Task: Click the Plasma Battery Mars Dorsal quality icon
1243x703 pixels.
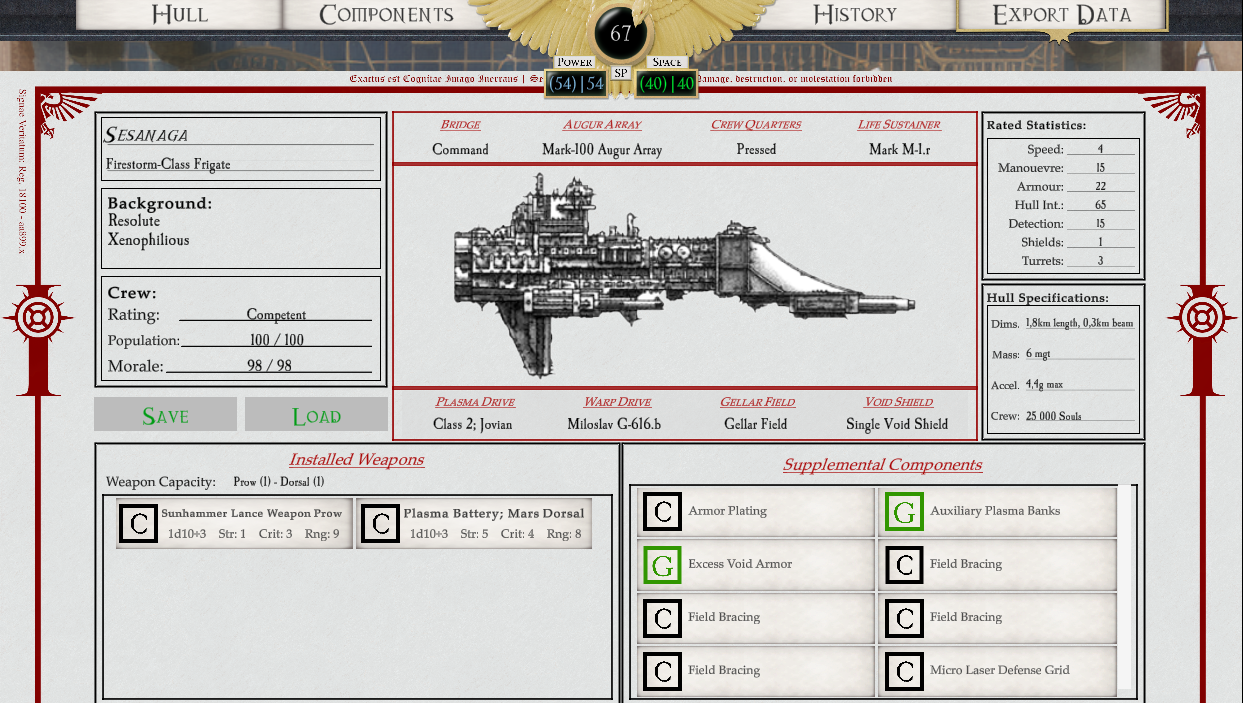Action: [380, 523]
